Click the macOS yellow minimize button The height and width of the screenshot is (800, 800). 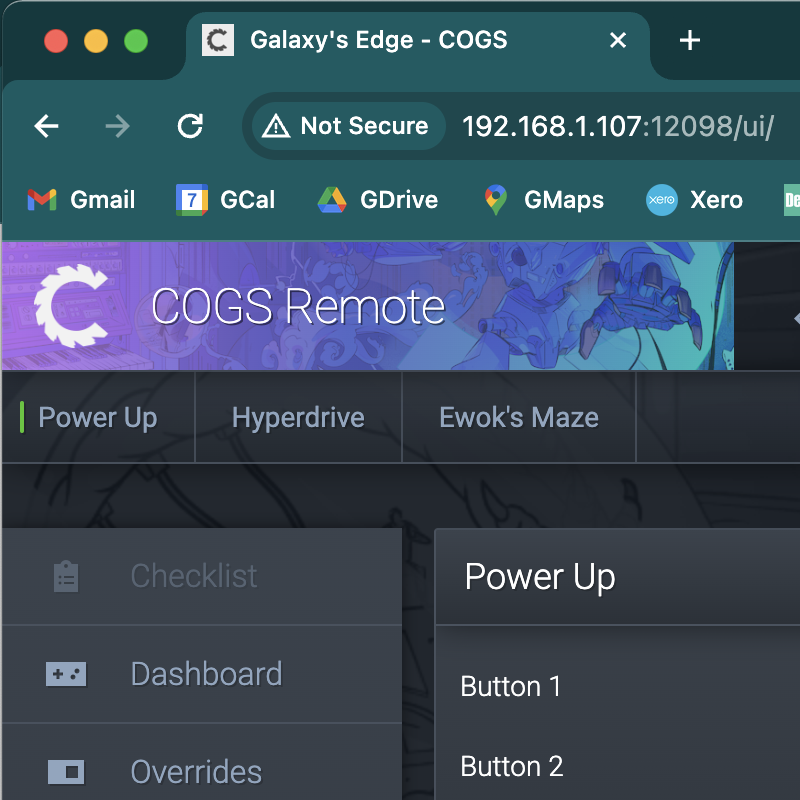tap(96, 41)
